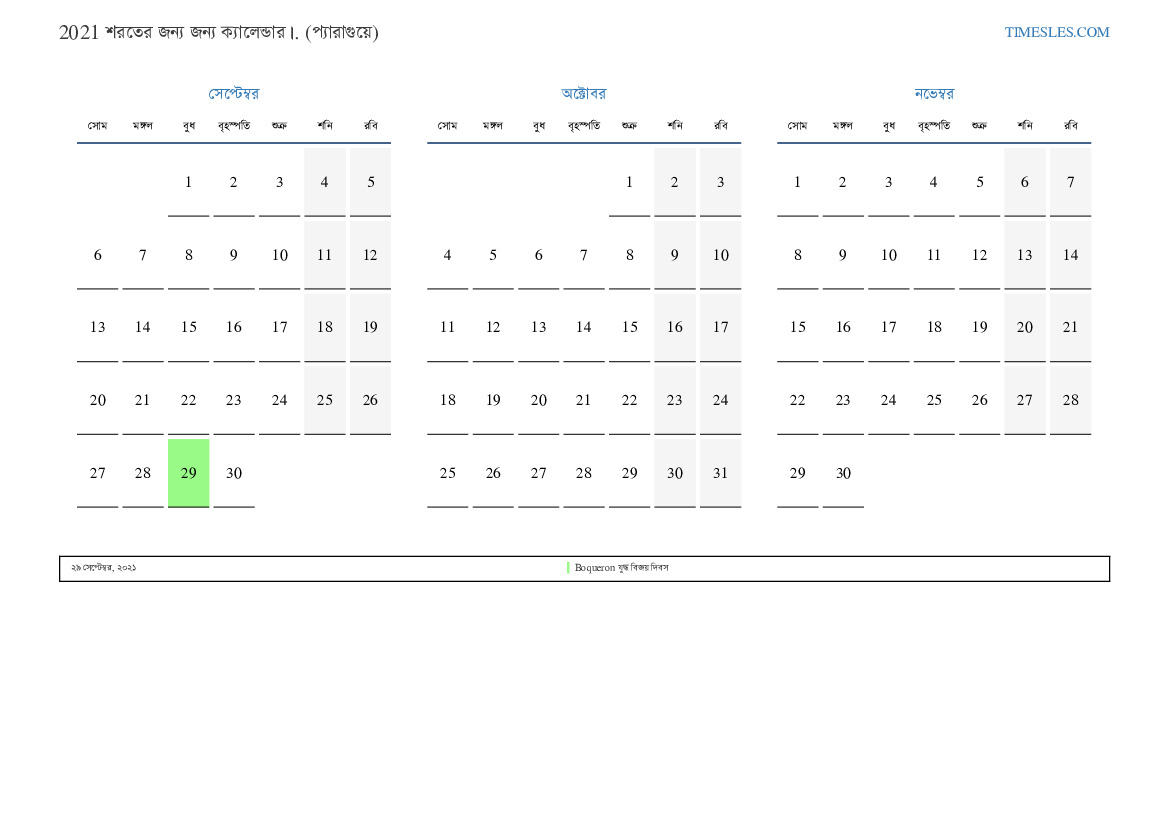1169x827 pixels.
Task: Choose October 16 weekend cell
Action: point(674,327)
